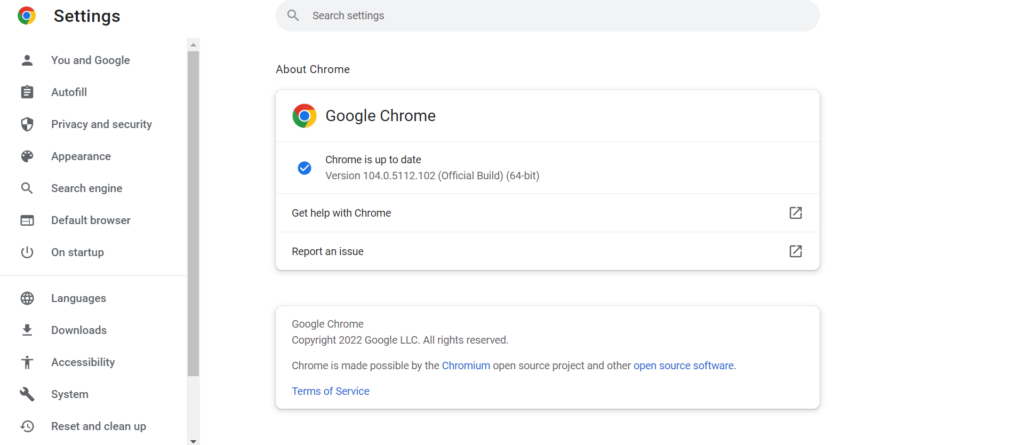Open the open source software link
Viewport: 1024px width, 445px height.
[x=683, y=366]
